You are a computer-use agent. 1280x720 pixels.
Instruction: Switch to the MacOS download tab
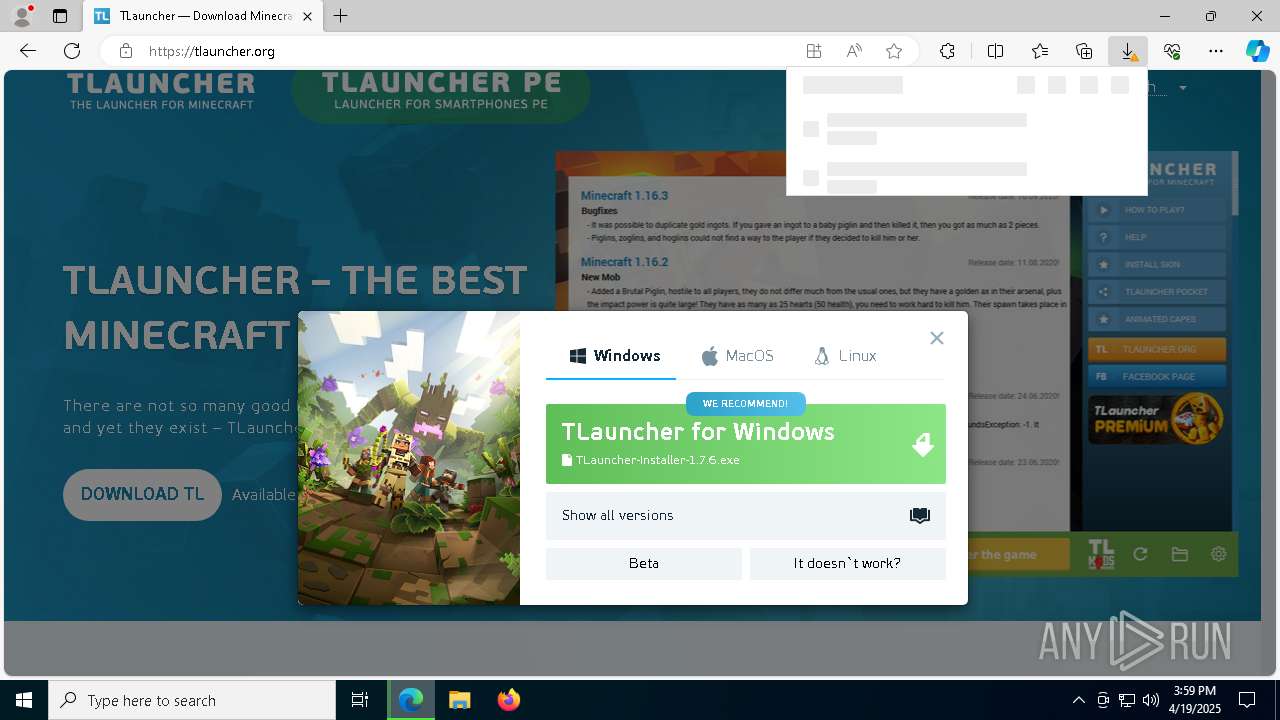737,356
